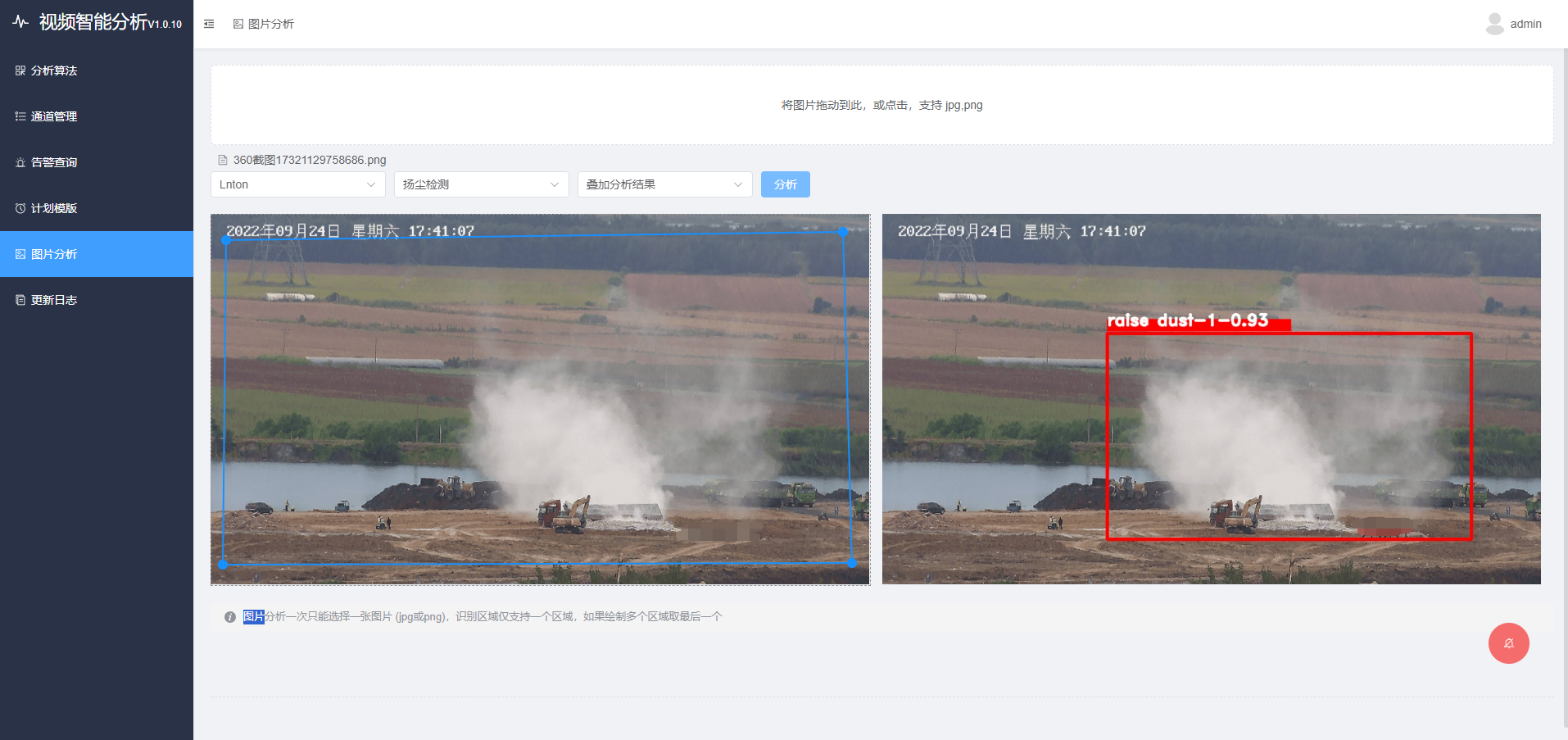Go to 告警查询 page

click(97, 162)
